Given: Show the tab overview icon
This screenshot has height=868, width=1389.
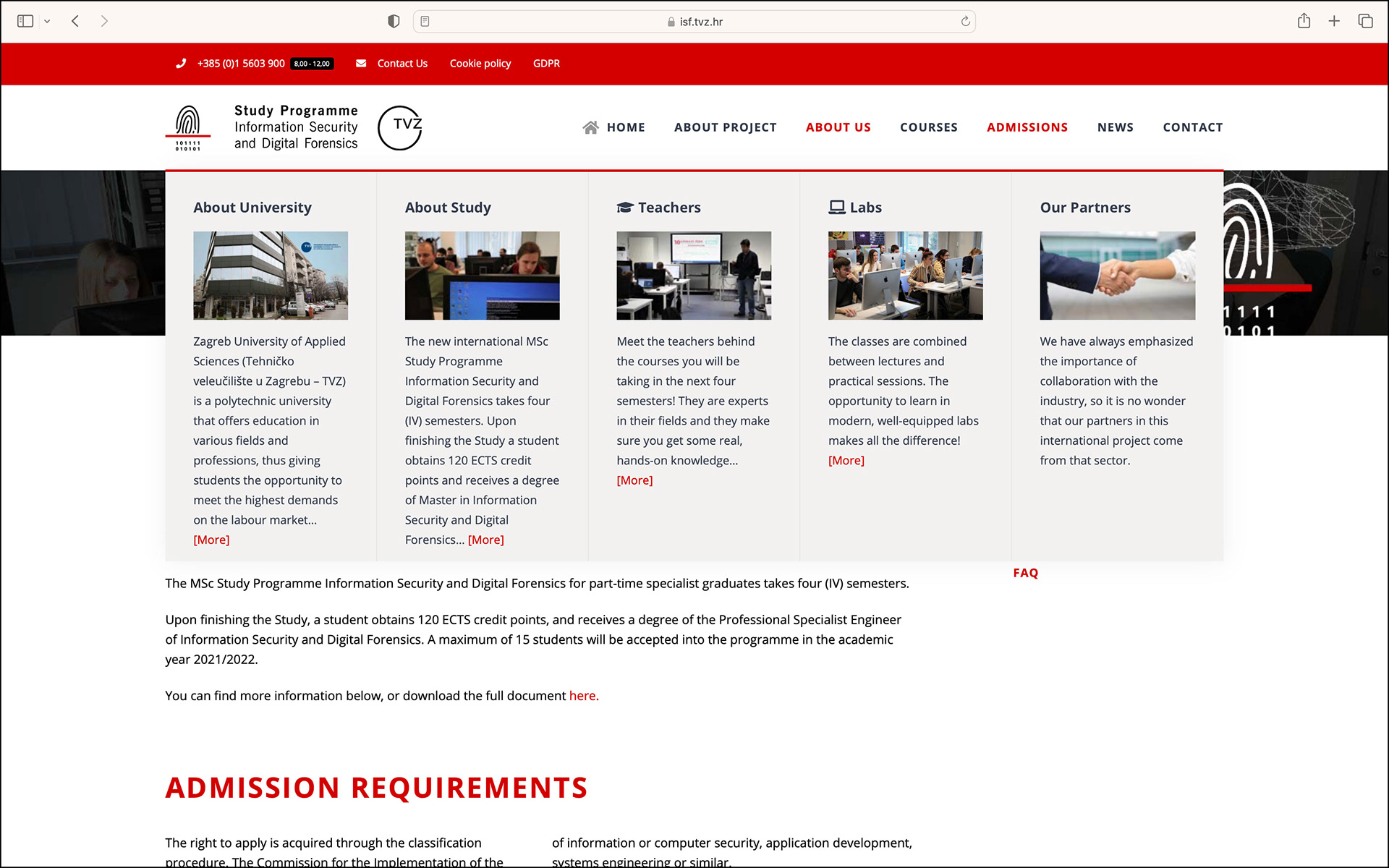Looking at the screenshot, I should pyautogui.click(x=1365, y=21).
